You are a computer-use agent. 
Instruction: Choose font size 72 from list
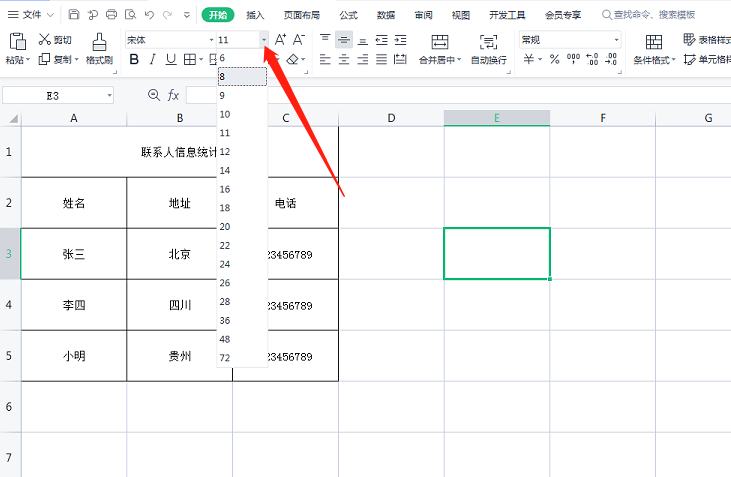pos(242,358)
